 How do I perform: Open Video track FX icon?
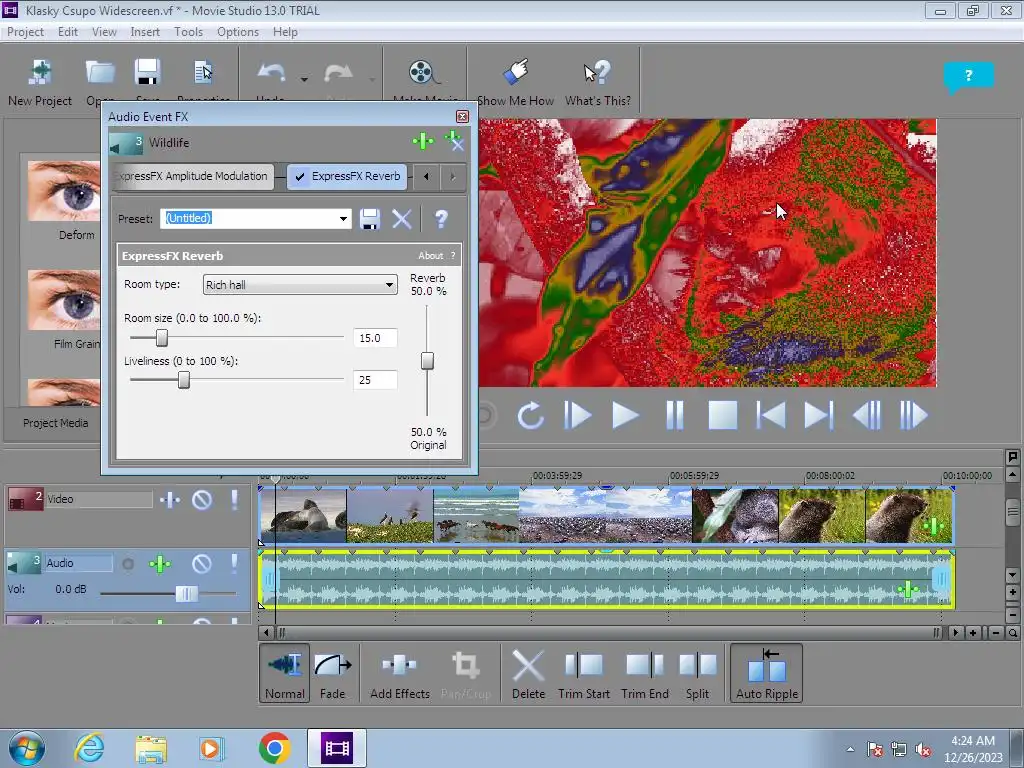[x=170, y=500]
